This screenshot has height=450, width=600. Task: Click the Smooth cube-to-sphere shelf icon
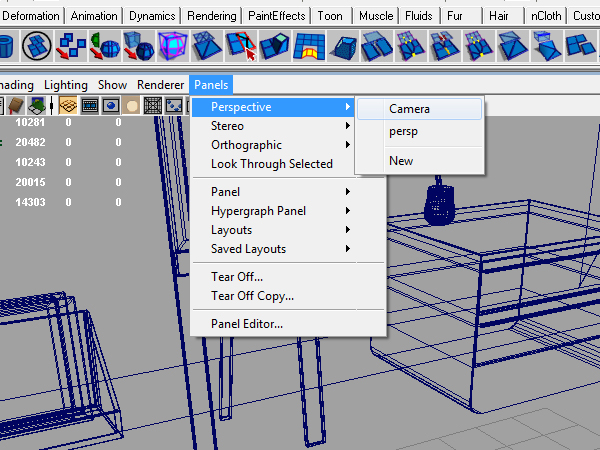(139, 46)
